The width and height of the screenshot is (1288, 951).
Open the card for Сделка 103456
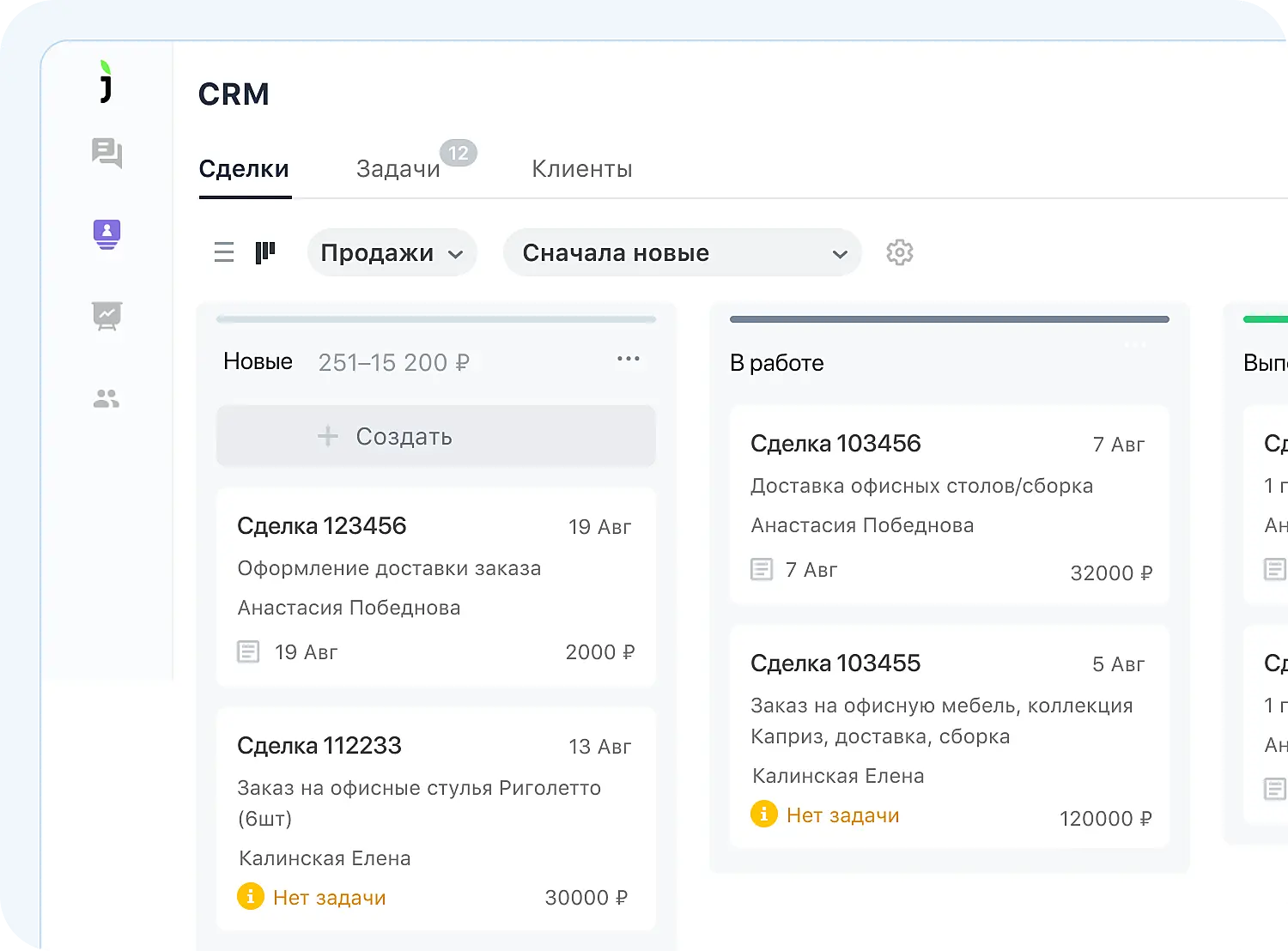[x=949, y=505]
